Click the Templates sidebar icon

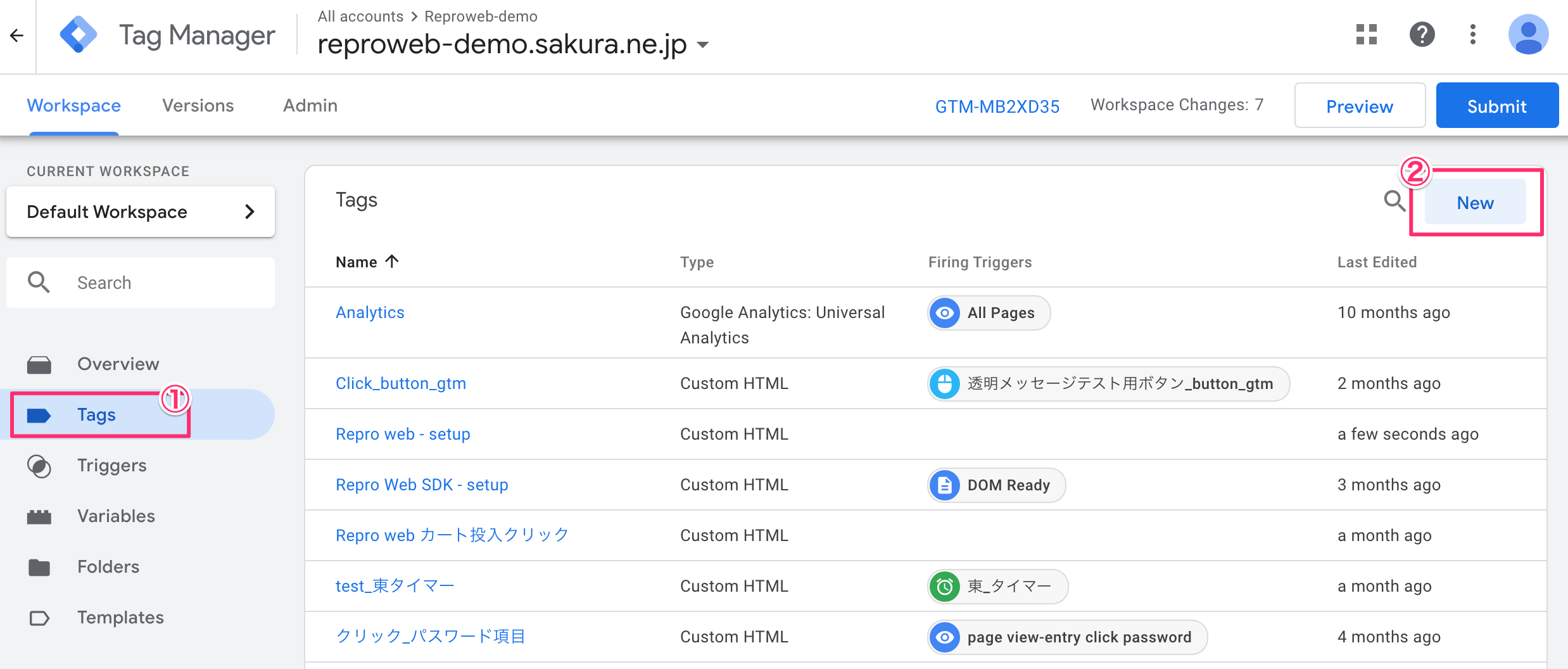[39, 618]
